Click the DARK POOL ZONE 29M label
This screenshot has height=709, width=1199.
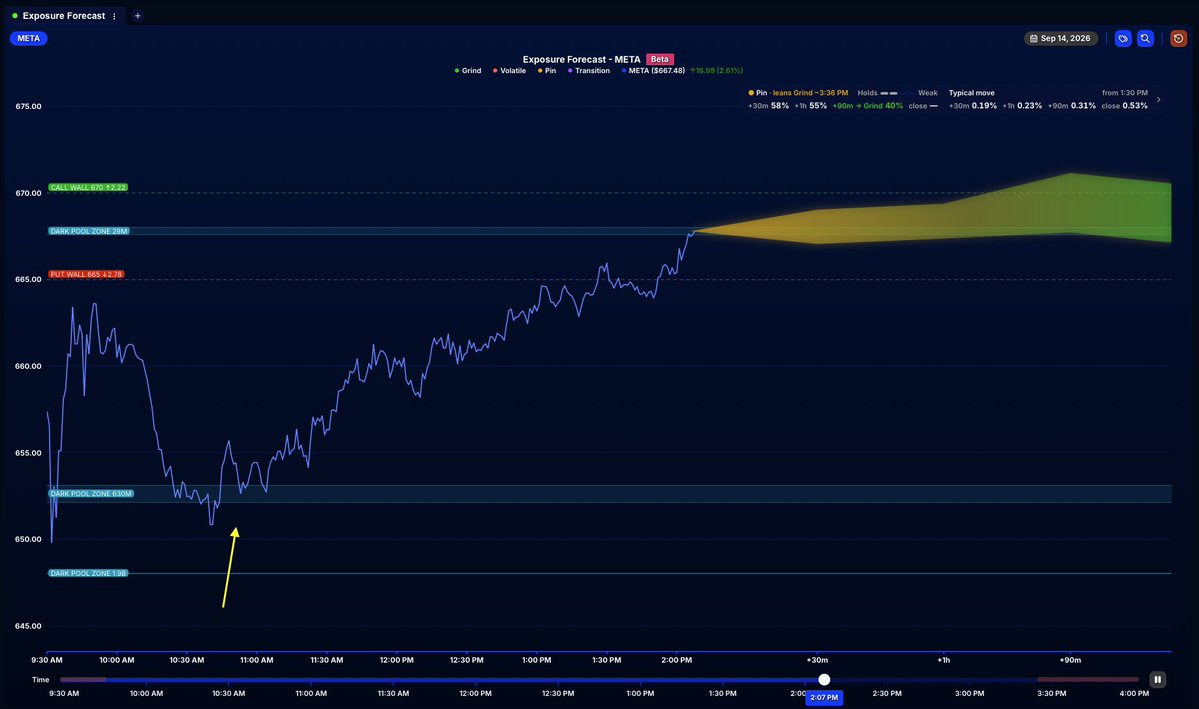tap(89, 231)
